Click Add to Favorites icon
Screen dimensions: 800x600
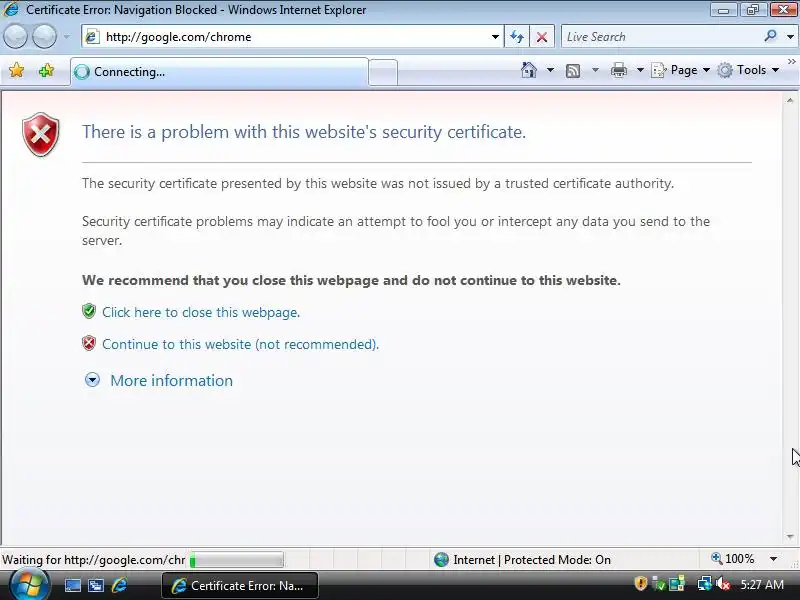pyautogui.click(x=46, y=70)
